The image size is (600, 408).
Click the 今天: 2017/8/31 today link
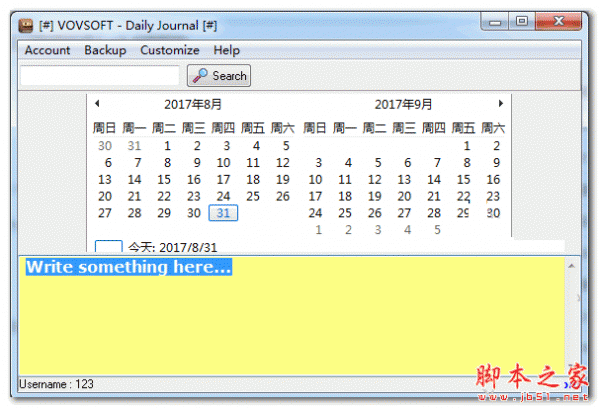172,247
